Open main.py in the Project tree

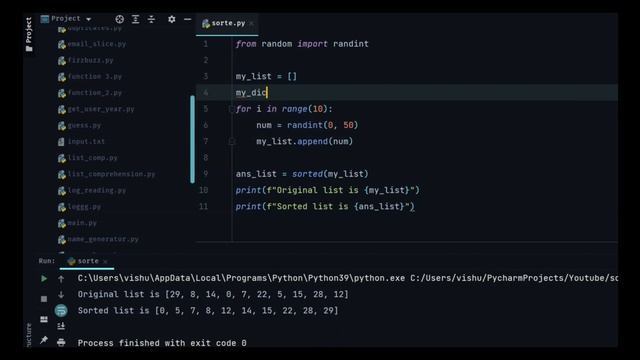78,223
